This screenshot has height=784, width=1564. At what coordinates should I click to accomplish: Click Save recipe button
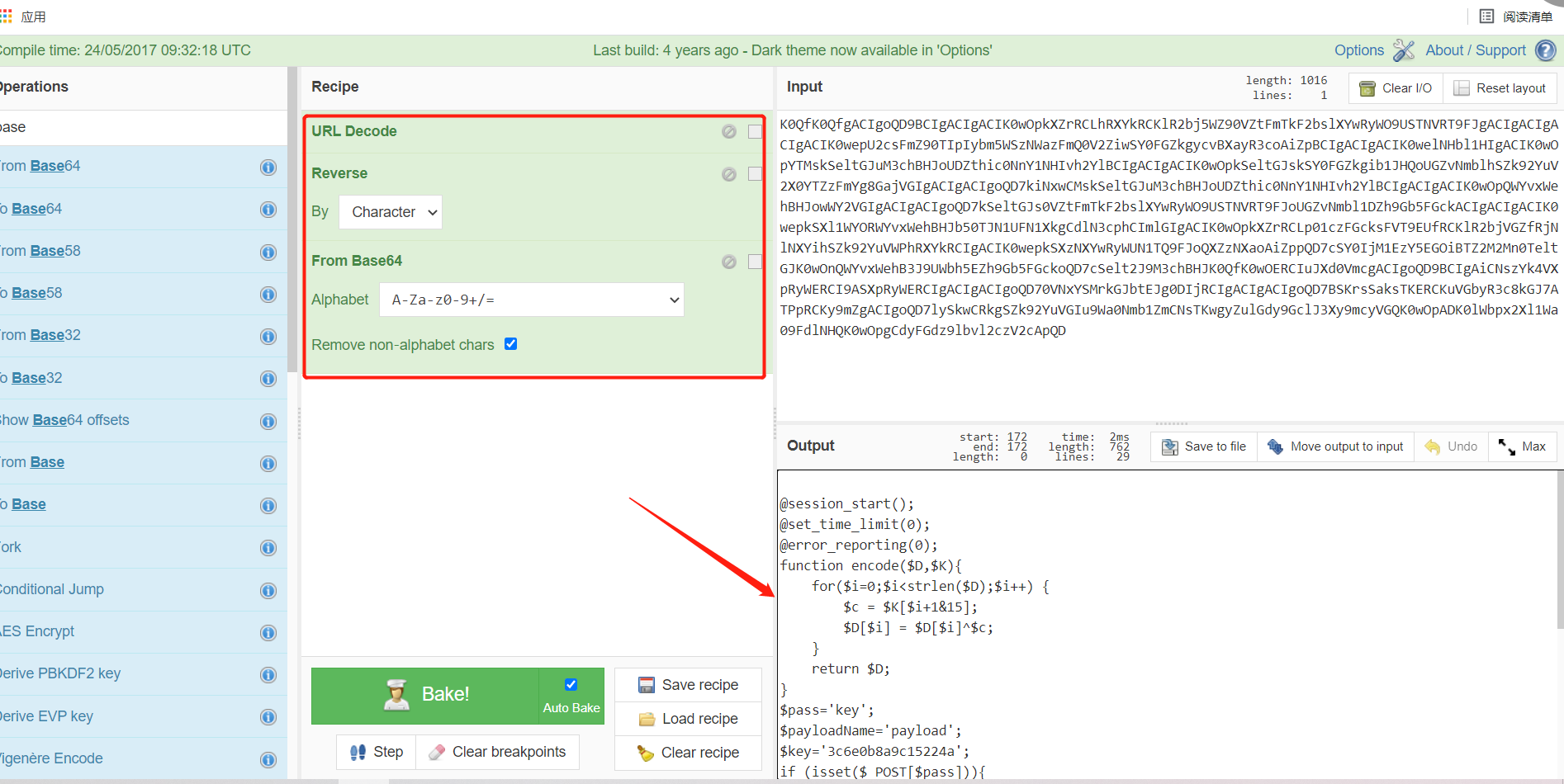689,685
